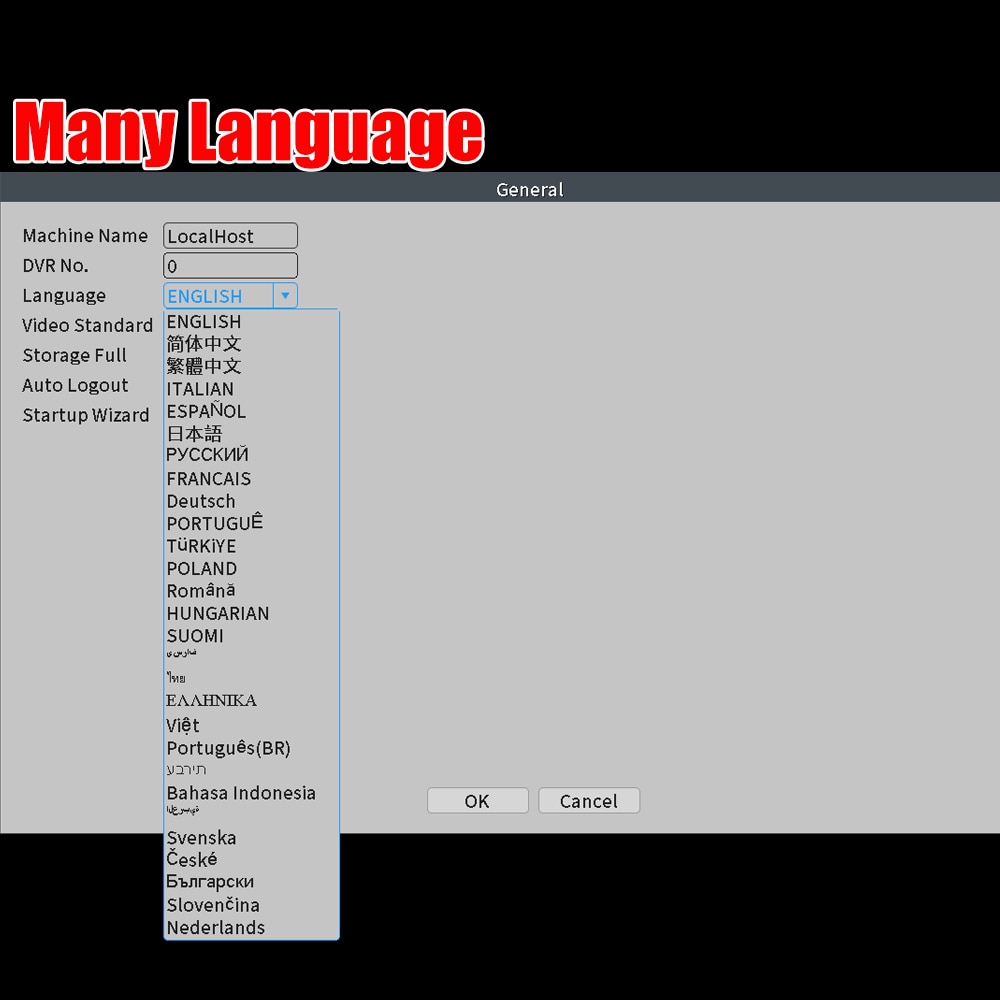
Task: Choose ITALIAN in the language list
Action: pos(200,388)
